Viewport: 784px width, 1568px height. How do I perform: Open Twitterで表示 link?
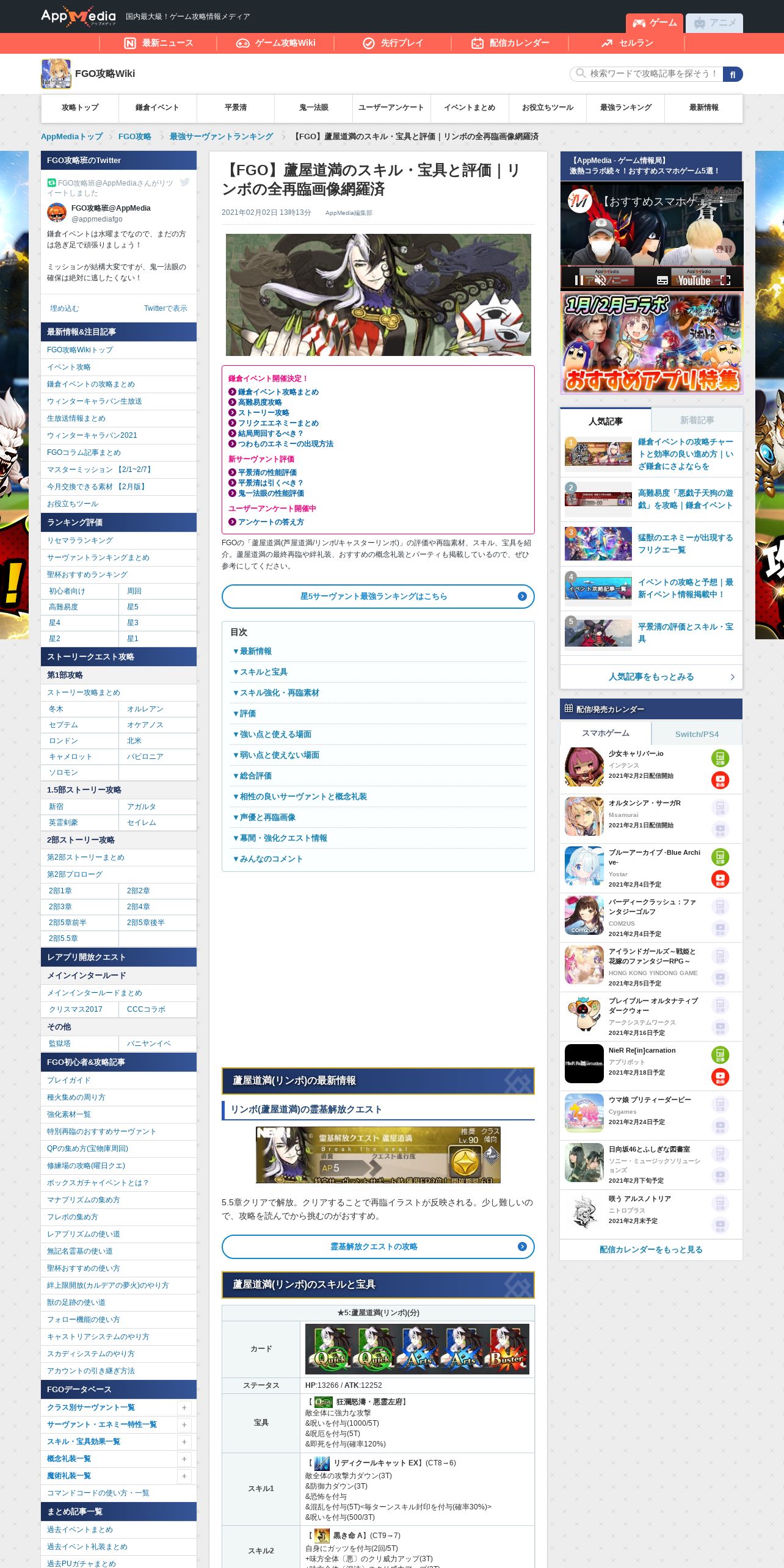(x=165, y=308)
